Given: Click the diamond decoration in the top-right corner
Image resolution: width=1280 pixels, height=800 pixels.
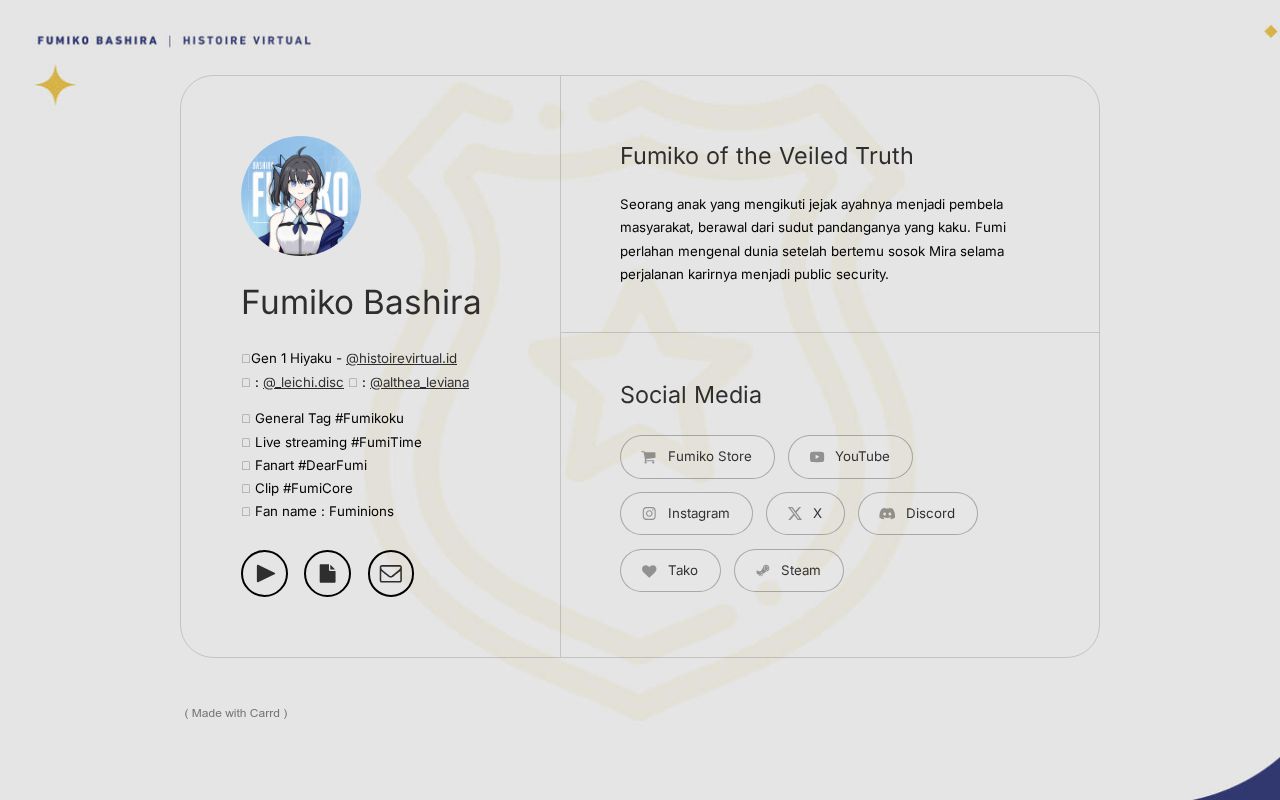Looking at the screenshot, I should pyautogui.click(x=1271, y=31).
